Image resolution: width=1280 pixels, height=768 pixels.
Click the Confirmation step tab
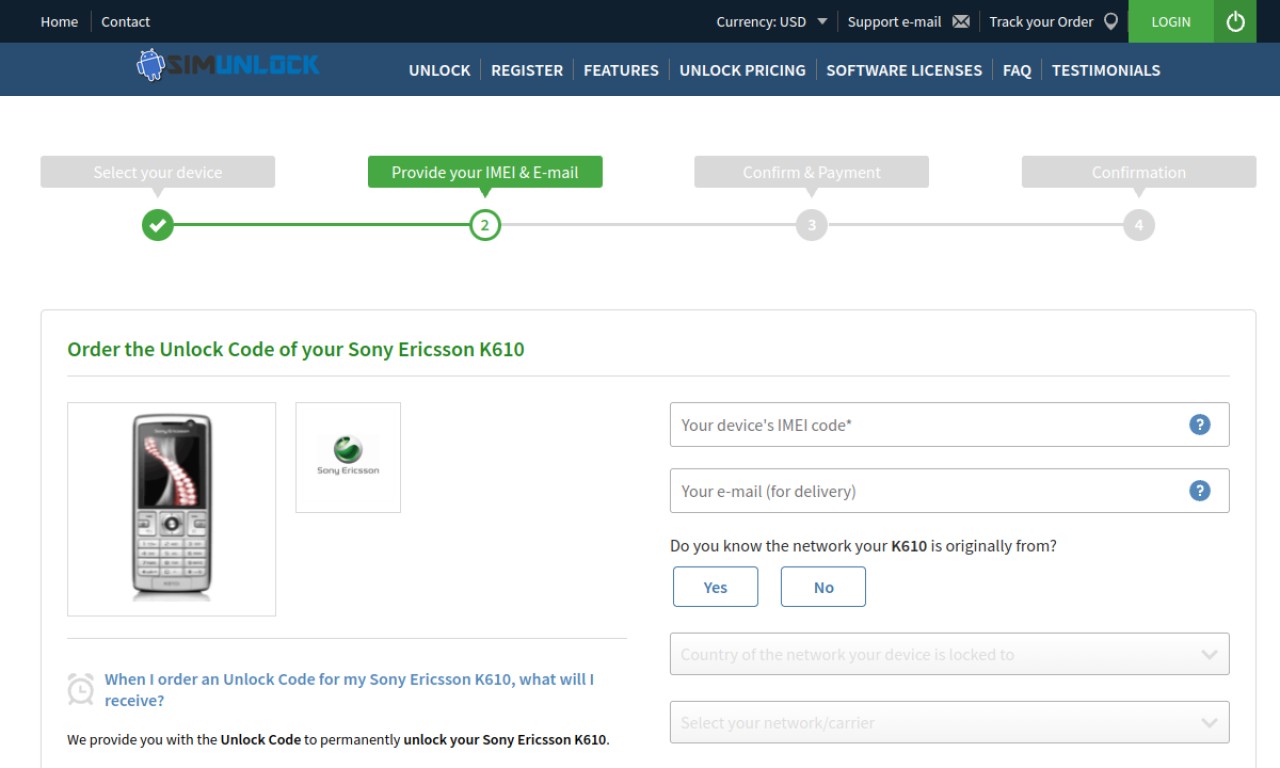[x=1139, y=172]
